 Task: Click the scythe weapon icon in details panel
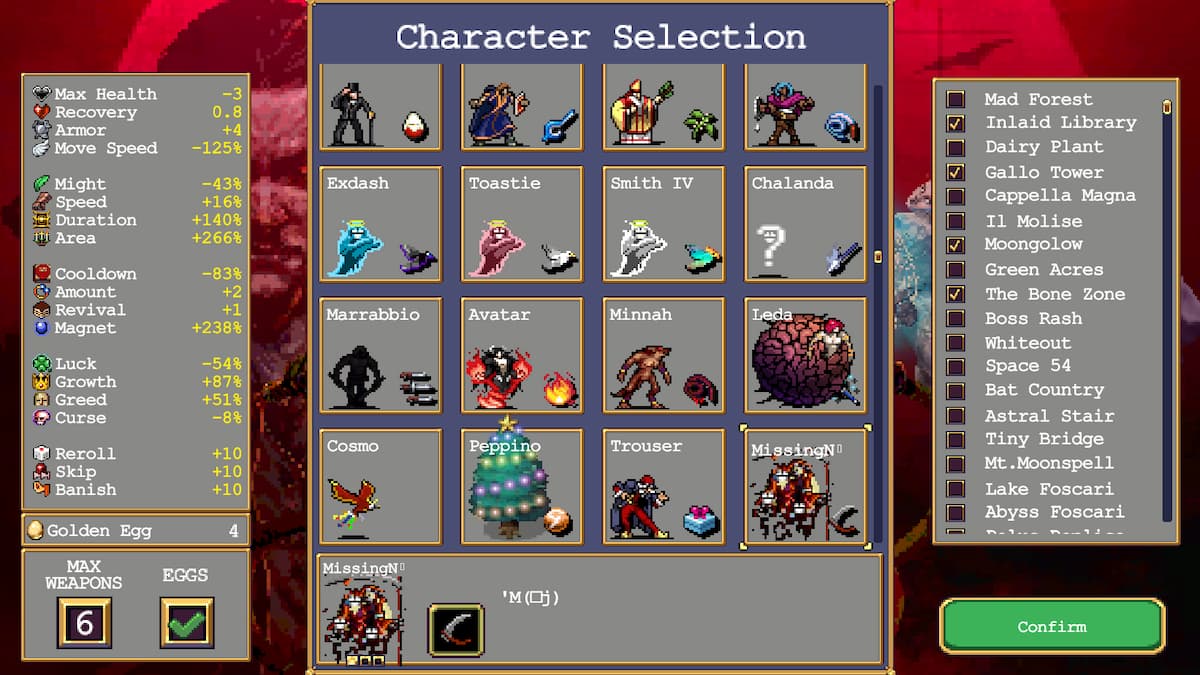point(456,629)
